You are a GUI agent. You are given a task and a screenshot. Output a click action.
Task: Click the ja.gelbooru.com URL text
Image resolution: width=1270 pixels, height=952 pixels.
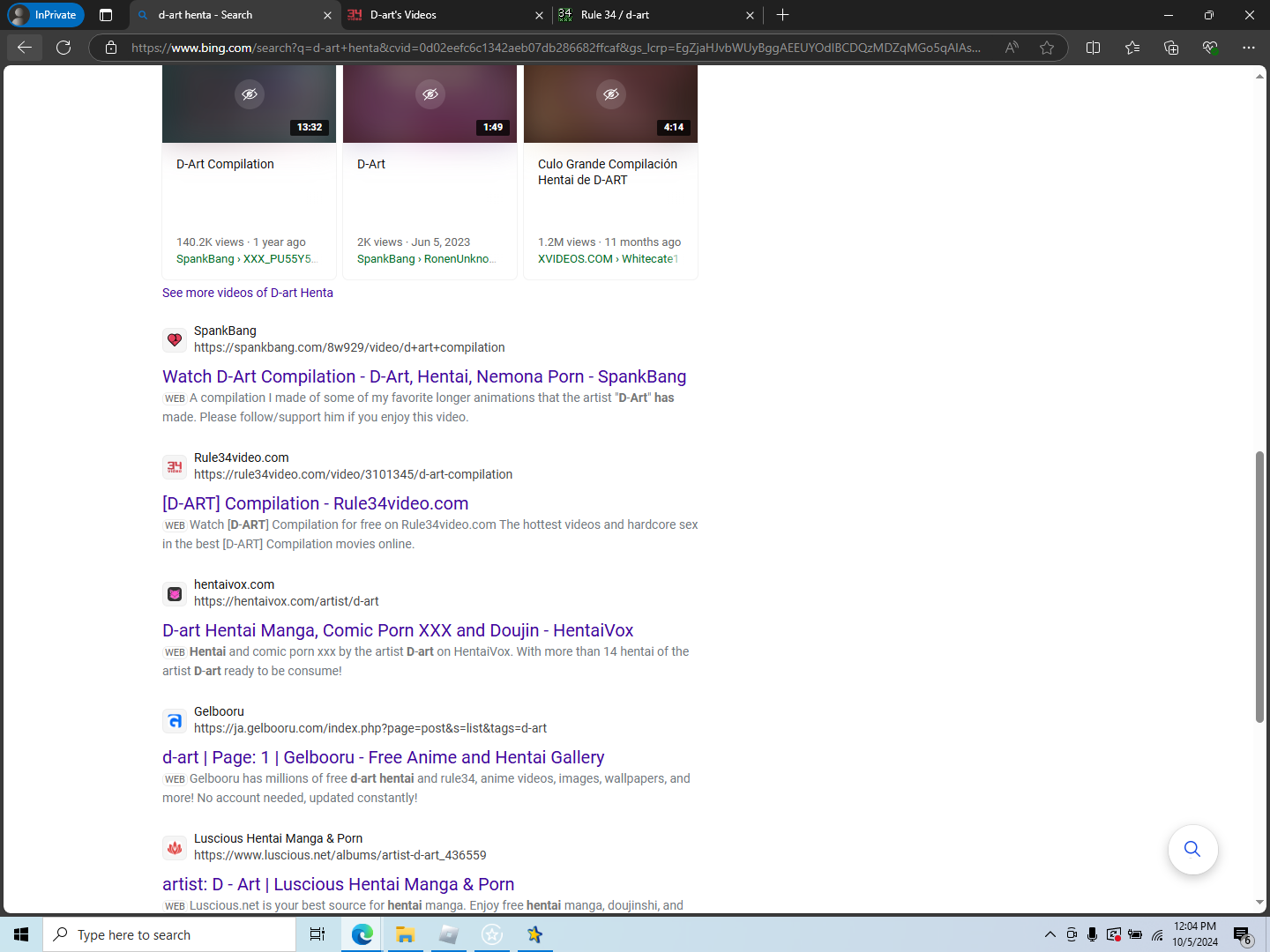370,728
